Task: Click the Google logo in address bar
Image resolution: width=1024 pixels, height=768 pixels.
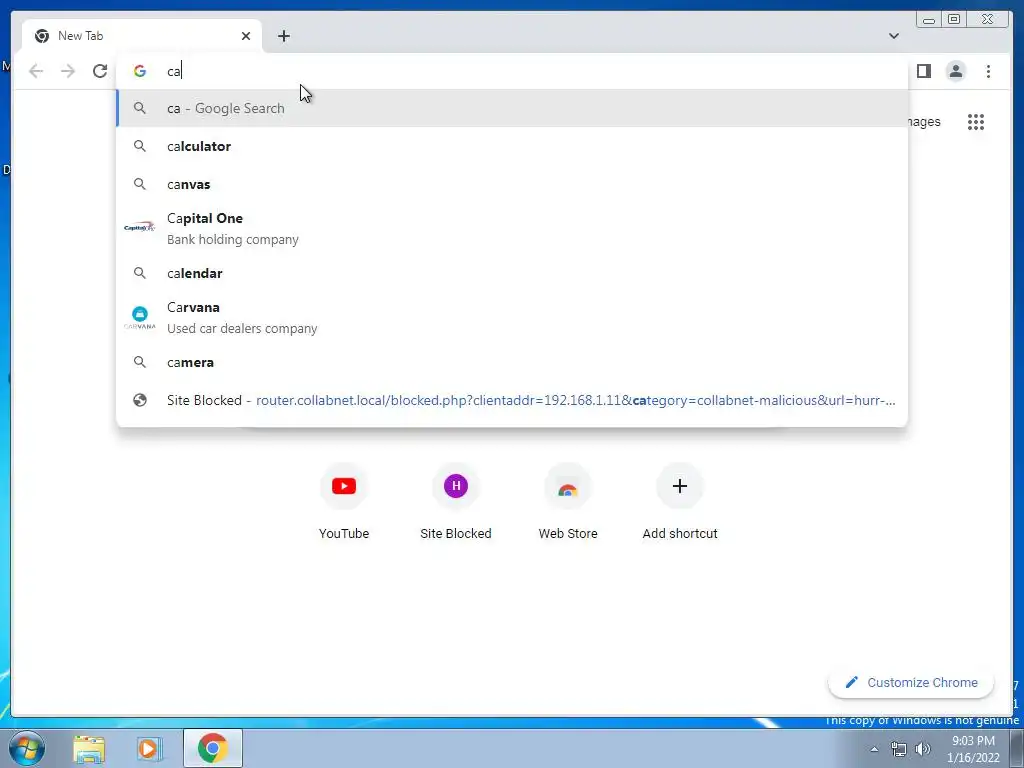Action: coord(140,71)
